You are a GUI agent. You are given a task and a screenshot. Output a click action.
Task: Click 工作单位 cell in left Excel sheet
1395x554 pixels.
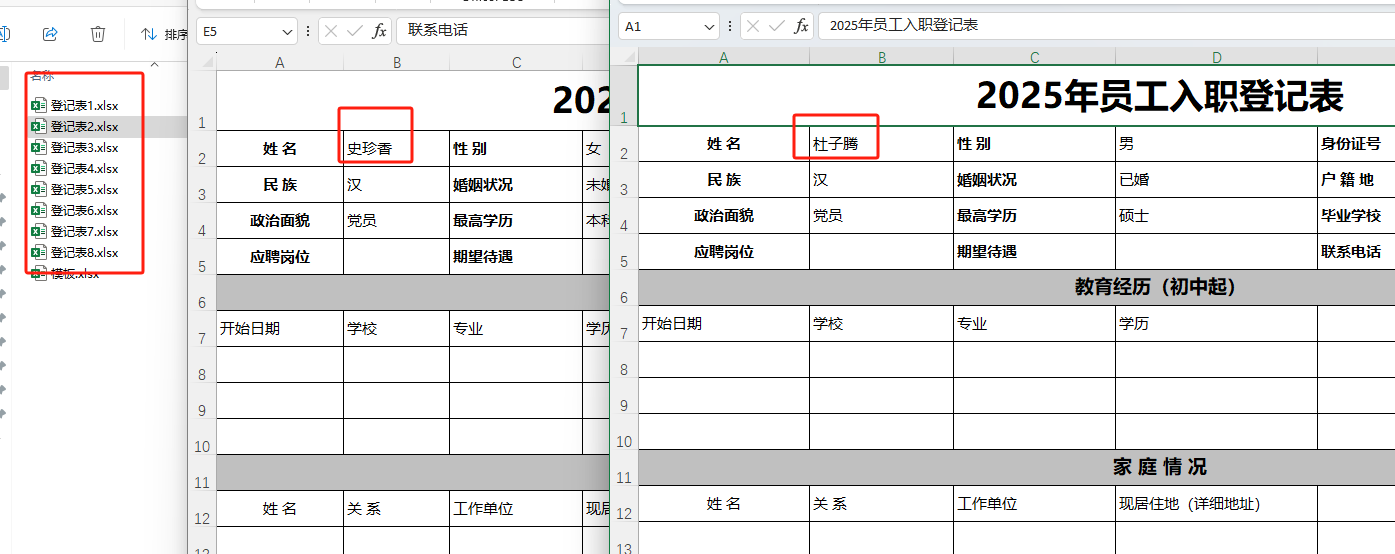[517, 509]
